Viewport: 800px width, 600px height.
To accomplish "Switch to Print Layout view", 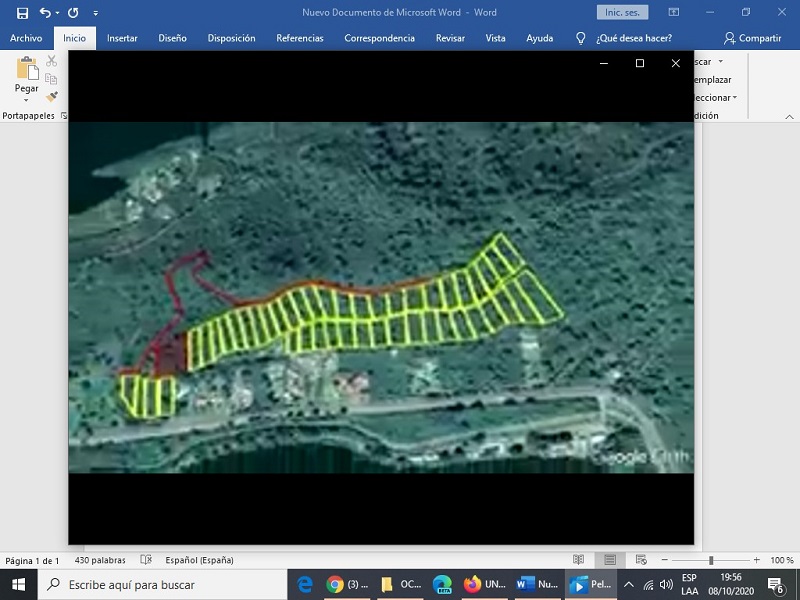I will click(608, 560).
